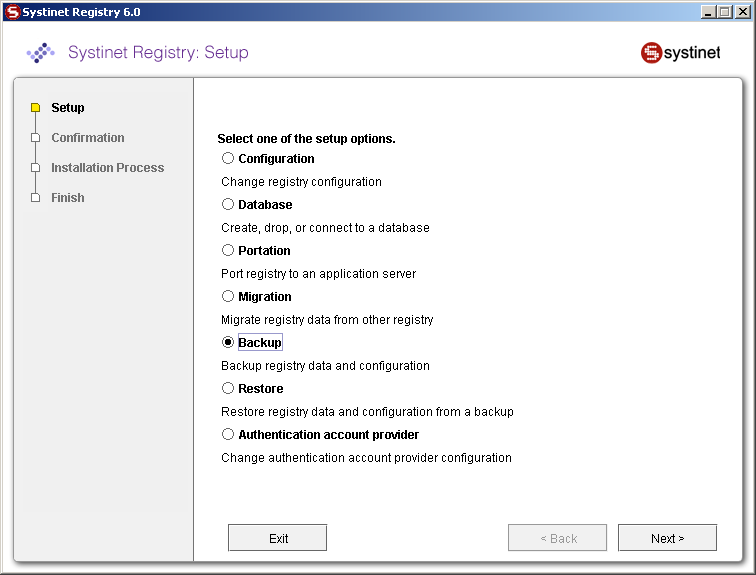Select the Database radio button
The height and width of the screenshot is (575, 756).
point(228,204)
